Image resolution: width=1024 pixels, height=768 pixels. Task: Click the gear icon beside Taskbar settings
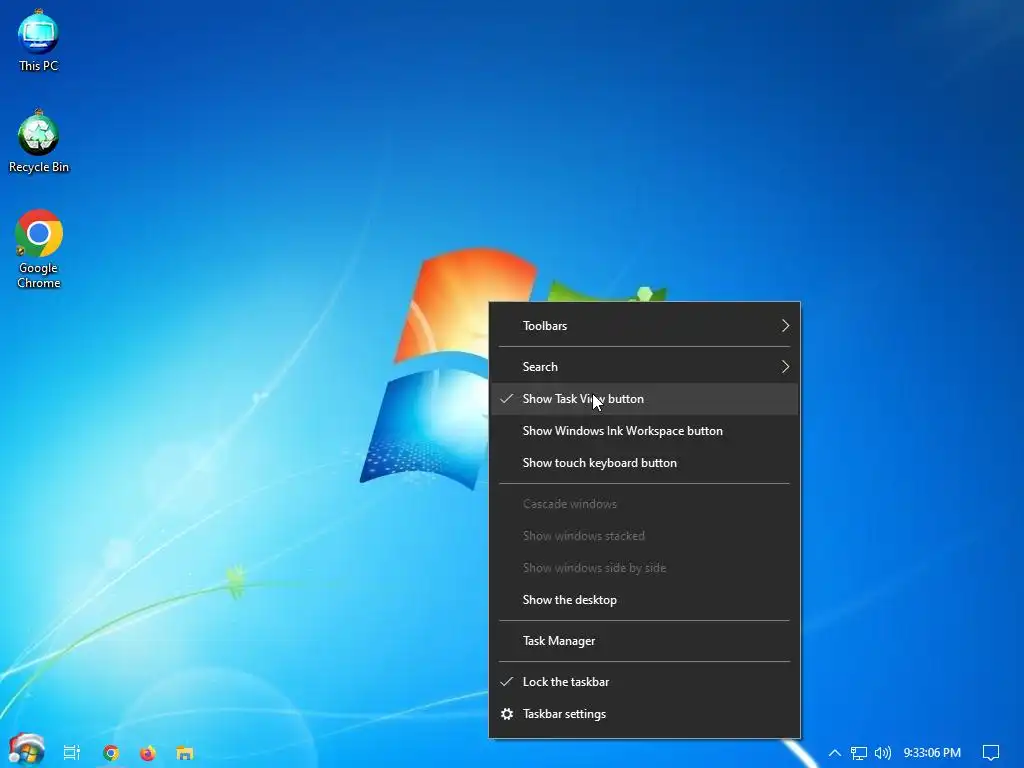(507, 714)
